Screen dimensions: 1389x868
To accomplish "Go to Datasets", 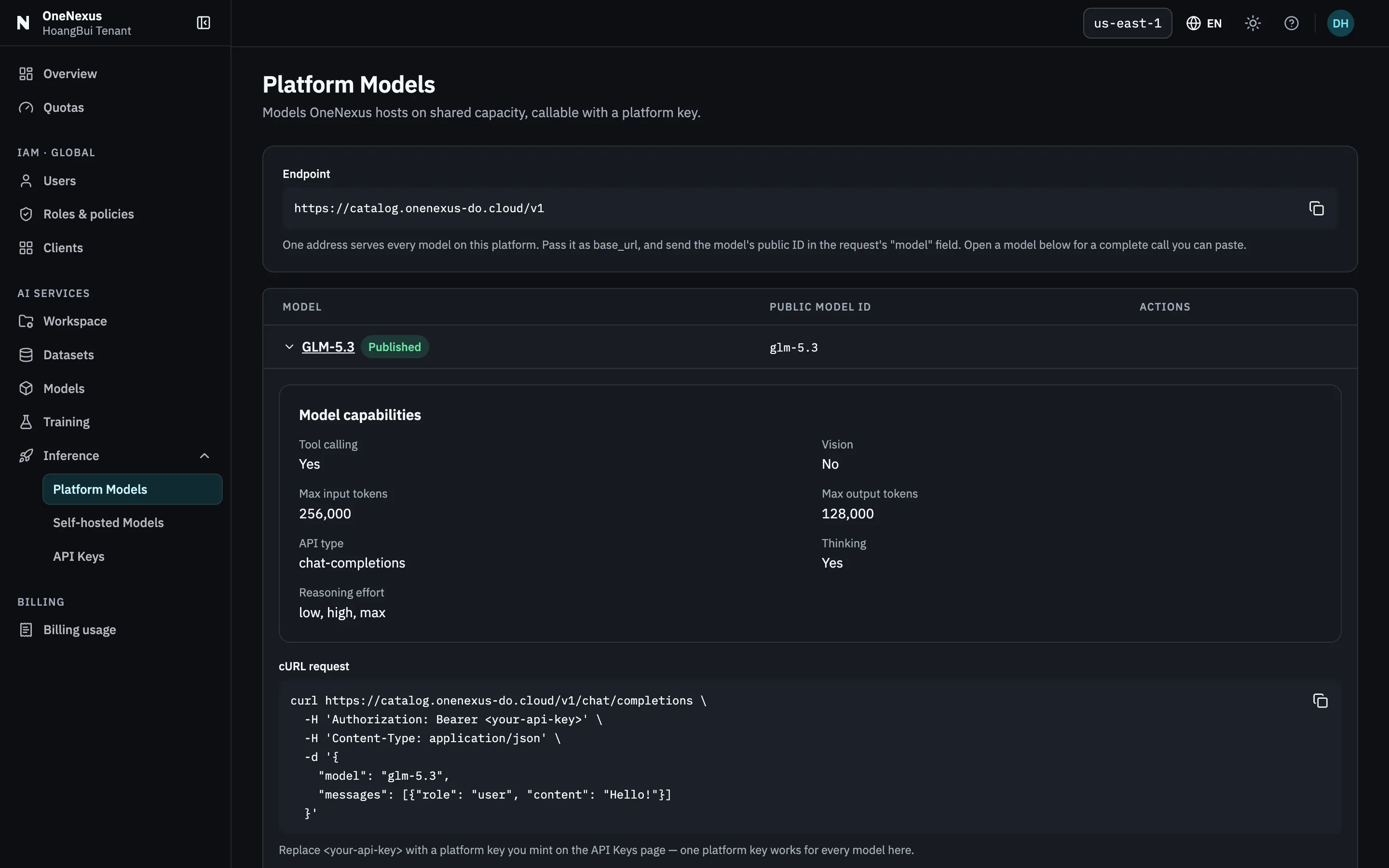I will point(68,355).
